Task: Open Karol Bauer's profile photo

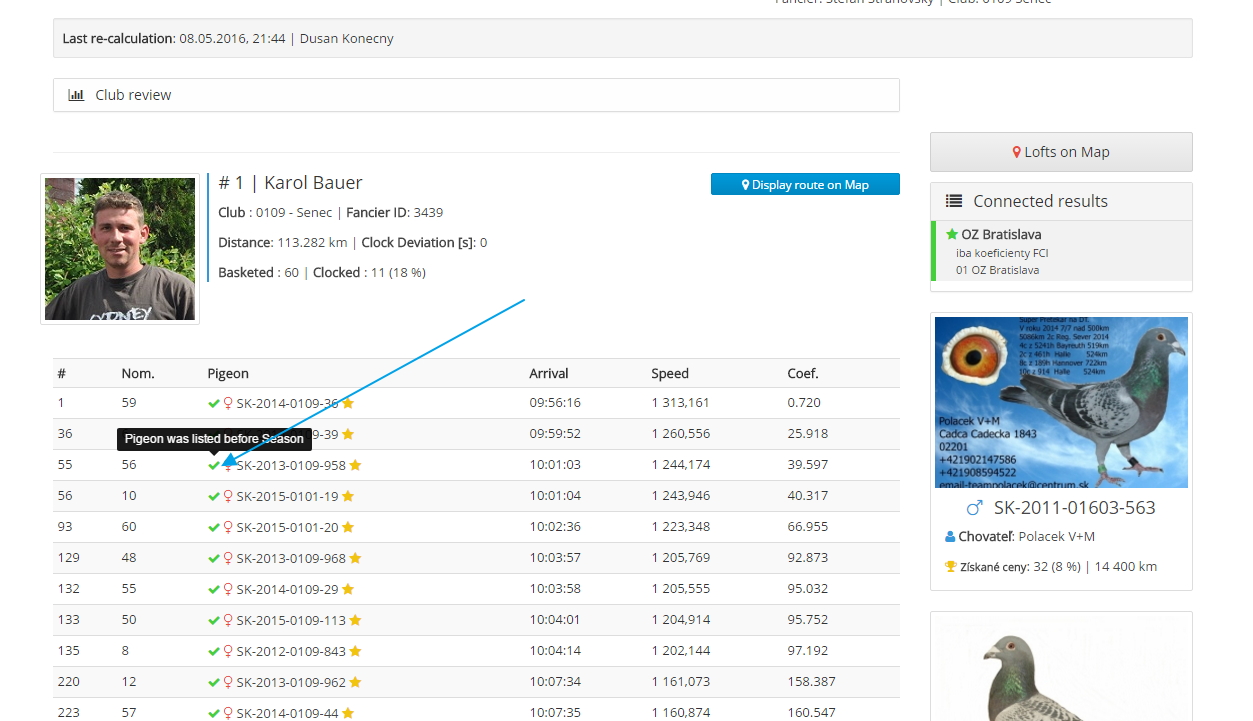Action: [120, 249]
